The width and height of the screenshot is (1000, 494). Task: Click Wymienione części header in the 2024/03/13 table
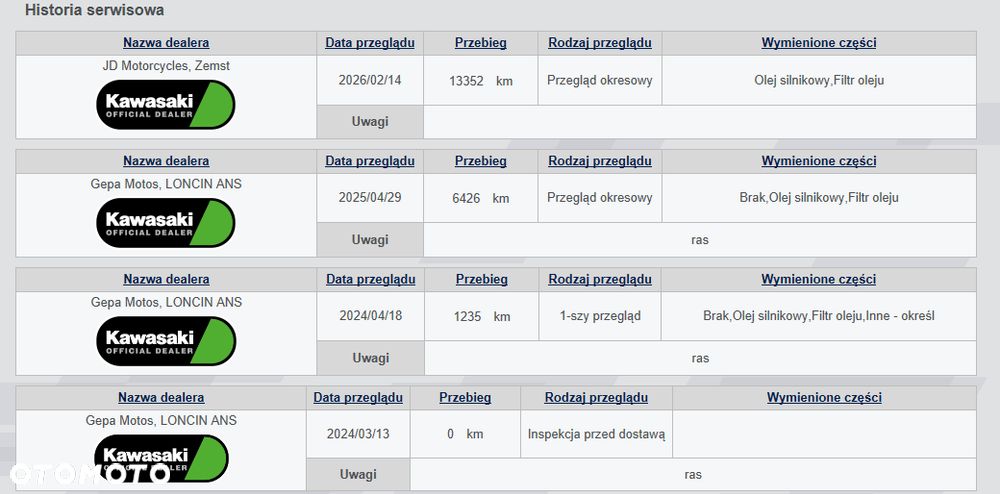point(824,397)
